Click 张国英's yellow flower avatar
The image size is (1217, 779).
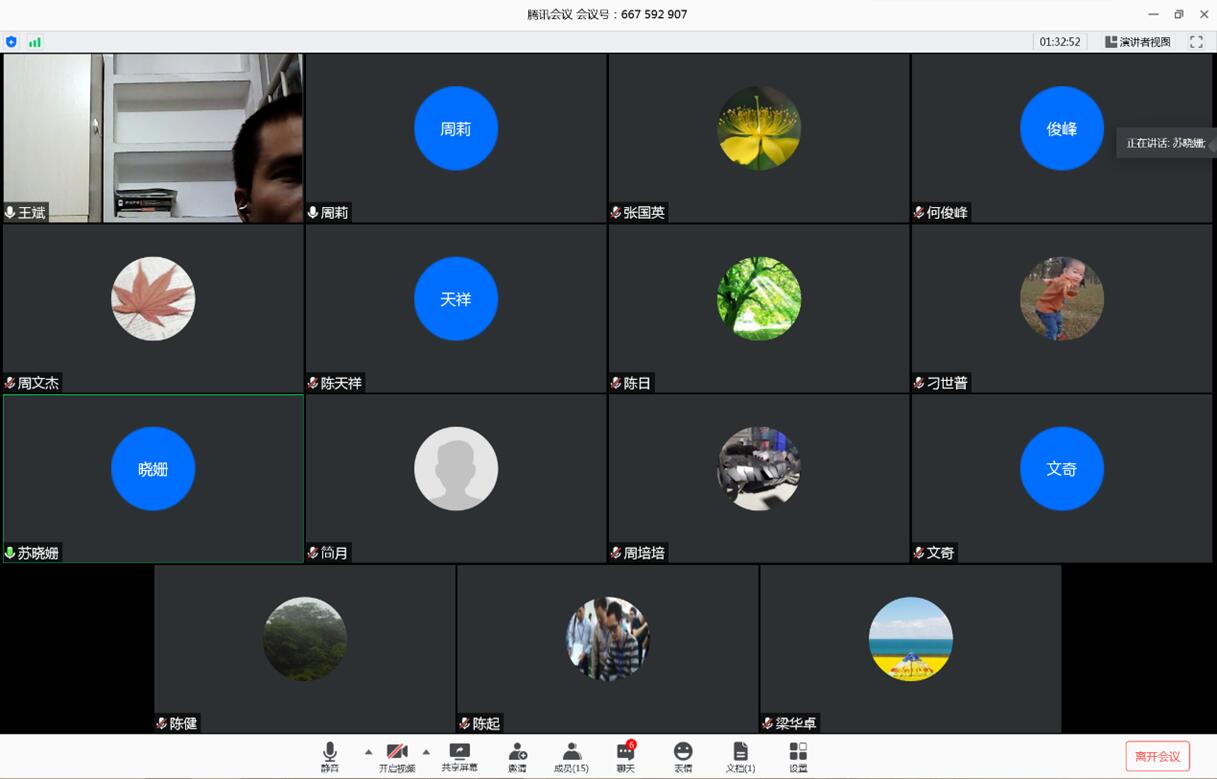(759, 128)
